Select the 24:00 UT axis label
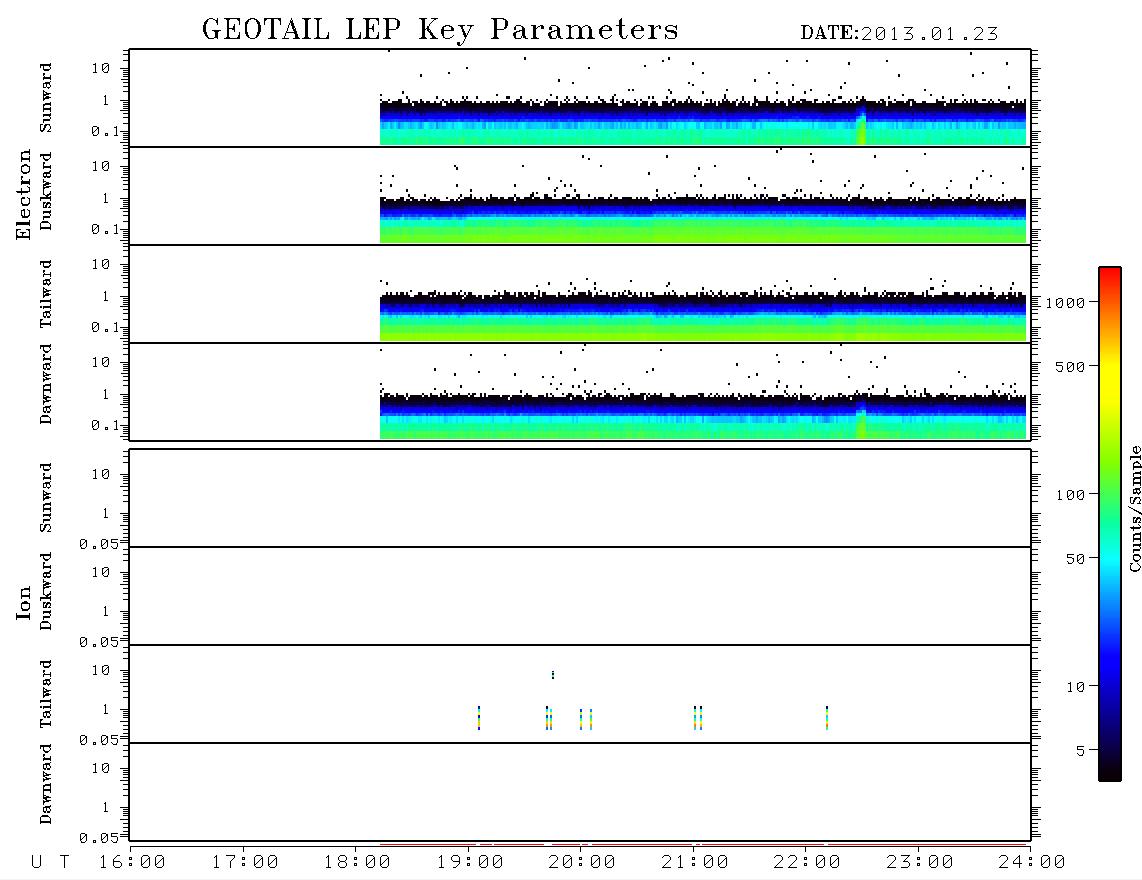Screen dimensions: 1142x880 [x=1032, y=863]
